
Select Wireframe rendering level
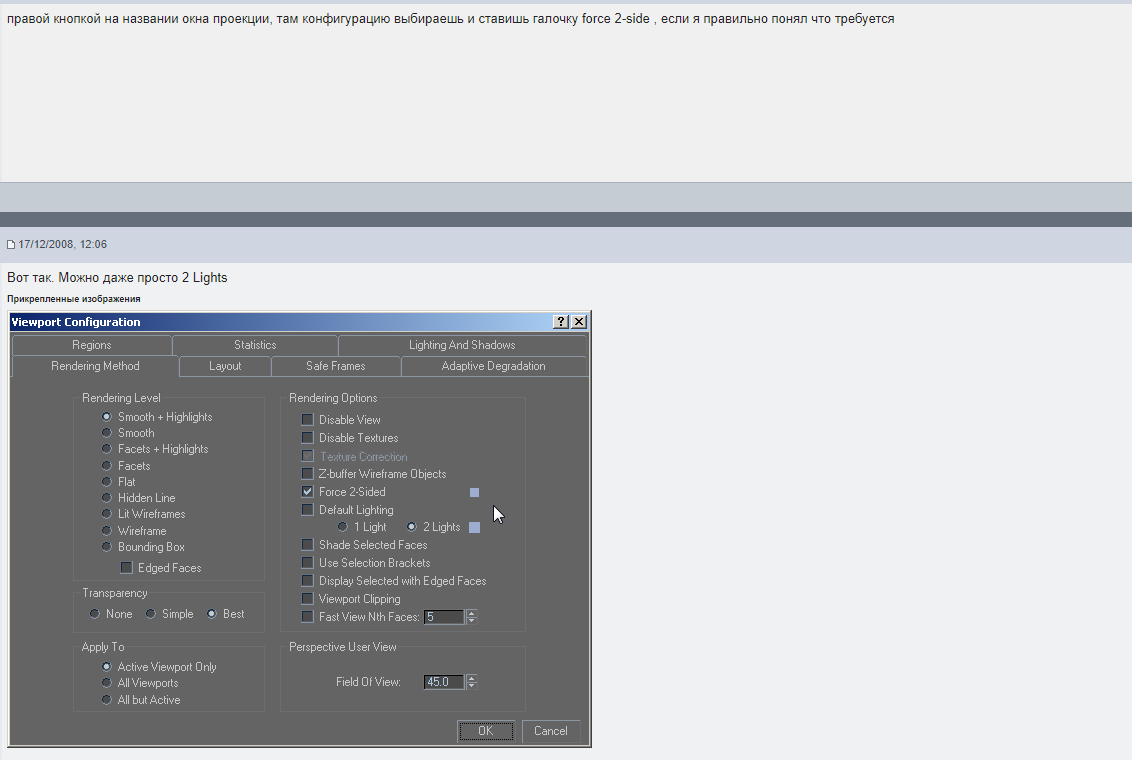tap(107, 531)
